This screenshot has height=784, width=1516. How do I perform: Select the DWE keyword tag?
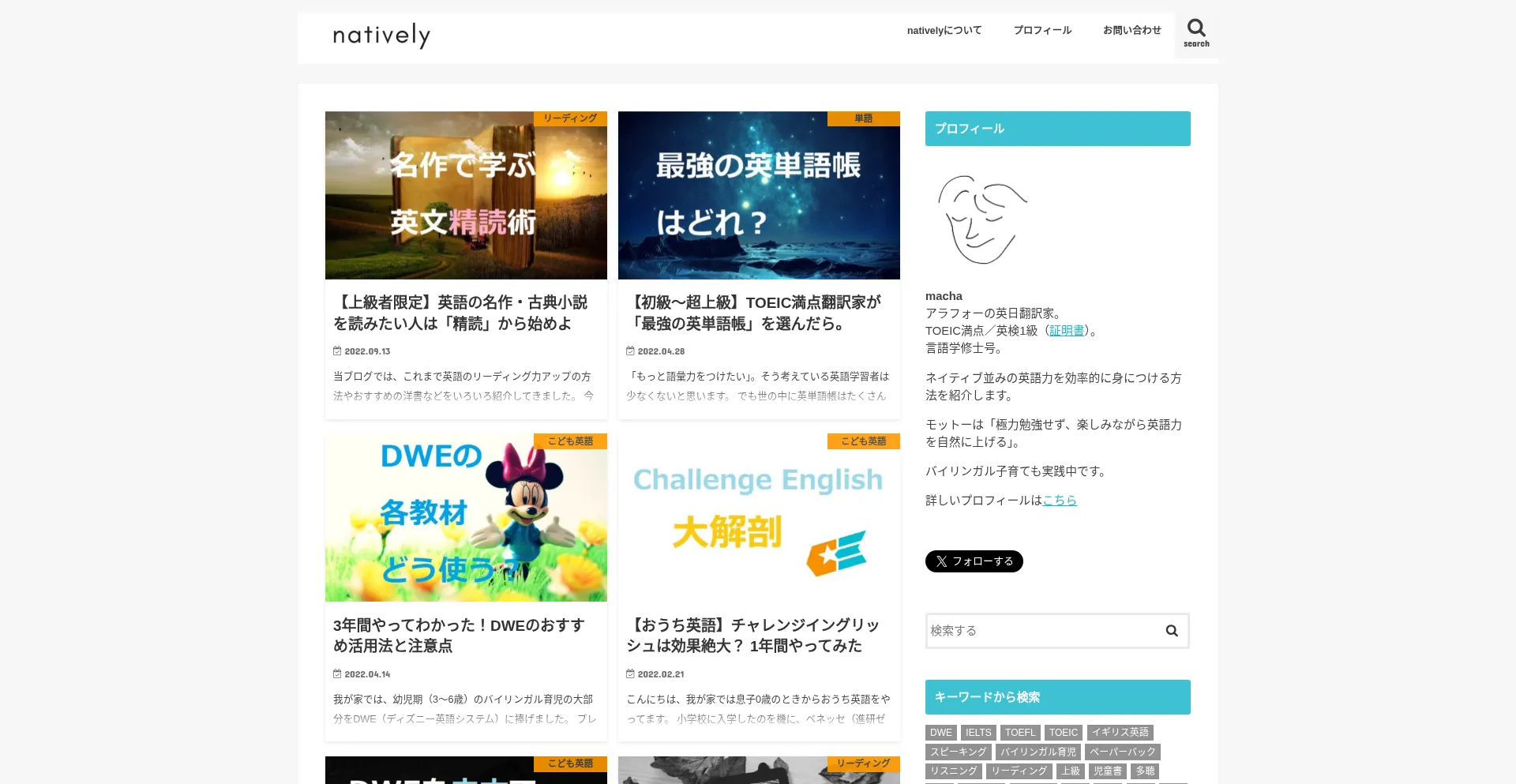pyautogui.click(x=941, y=733)
